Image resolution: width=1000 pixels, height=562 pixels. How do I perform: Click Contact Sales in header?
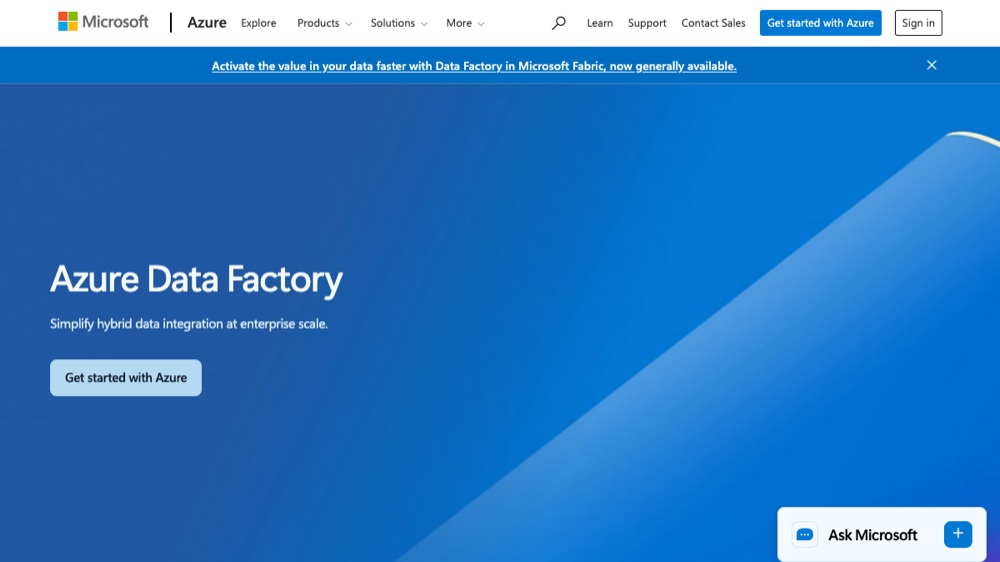click(713, 23)
